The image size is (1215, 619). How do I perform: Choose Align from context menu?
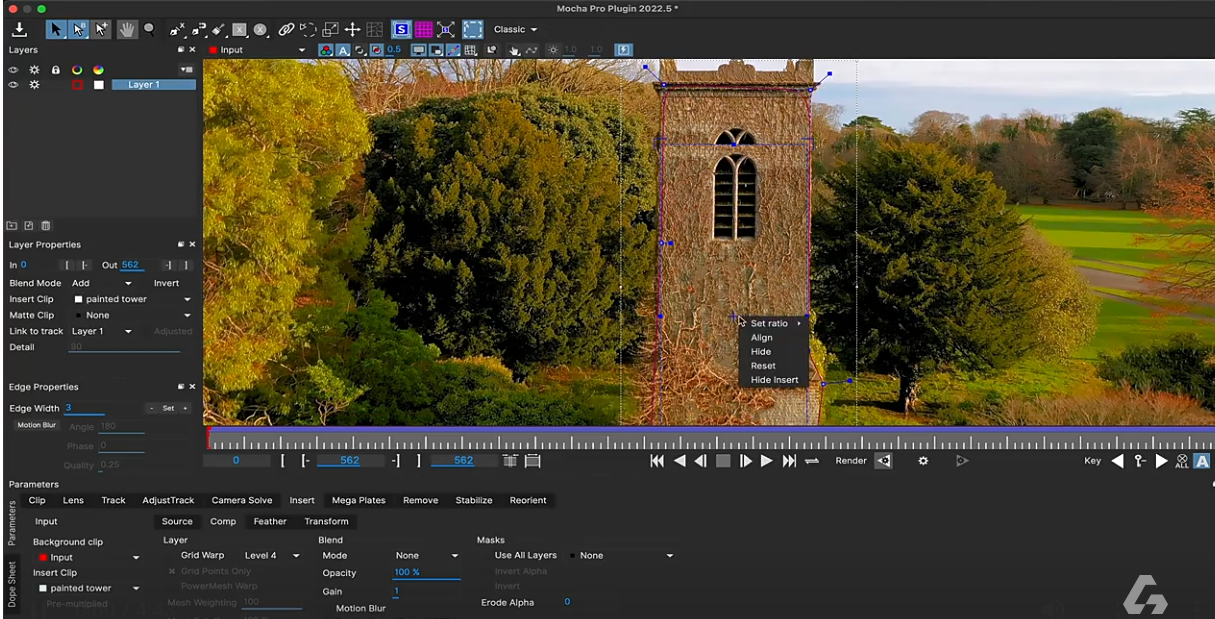click(762, 338)
